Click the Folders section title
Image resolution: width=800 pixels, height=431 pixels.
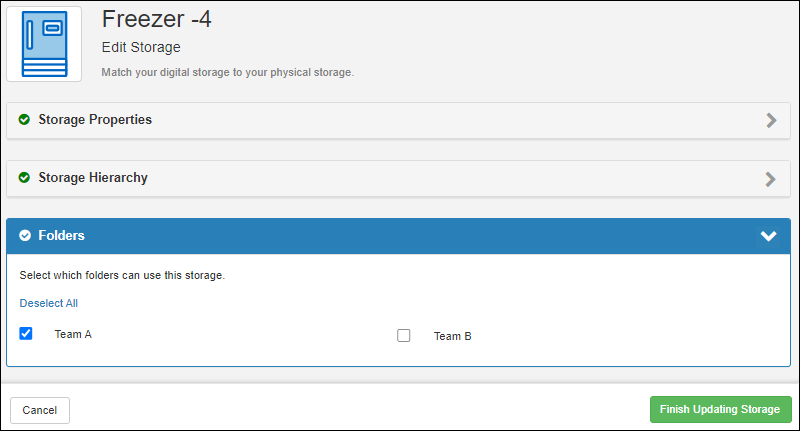pyautogui.click(x=61, y=236)
